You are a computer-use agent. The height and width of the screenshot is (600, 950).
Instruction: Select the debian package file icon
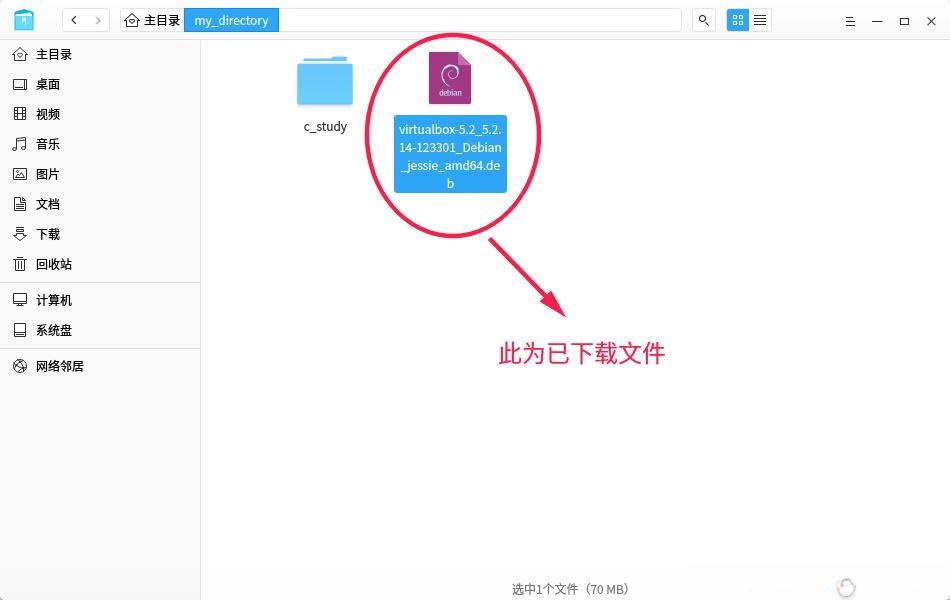(x=450, y=78)
